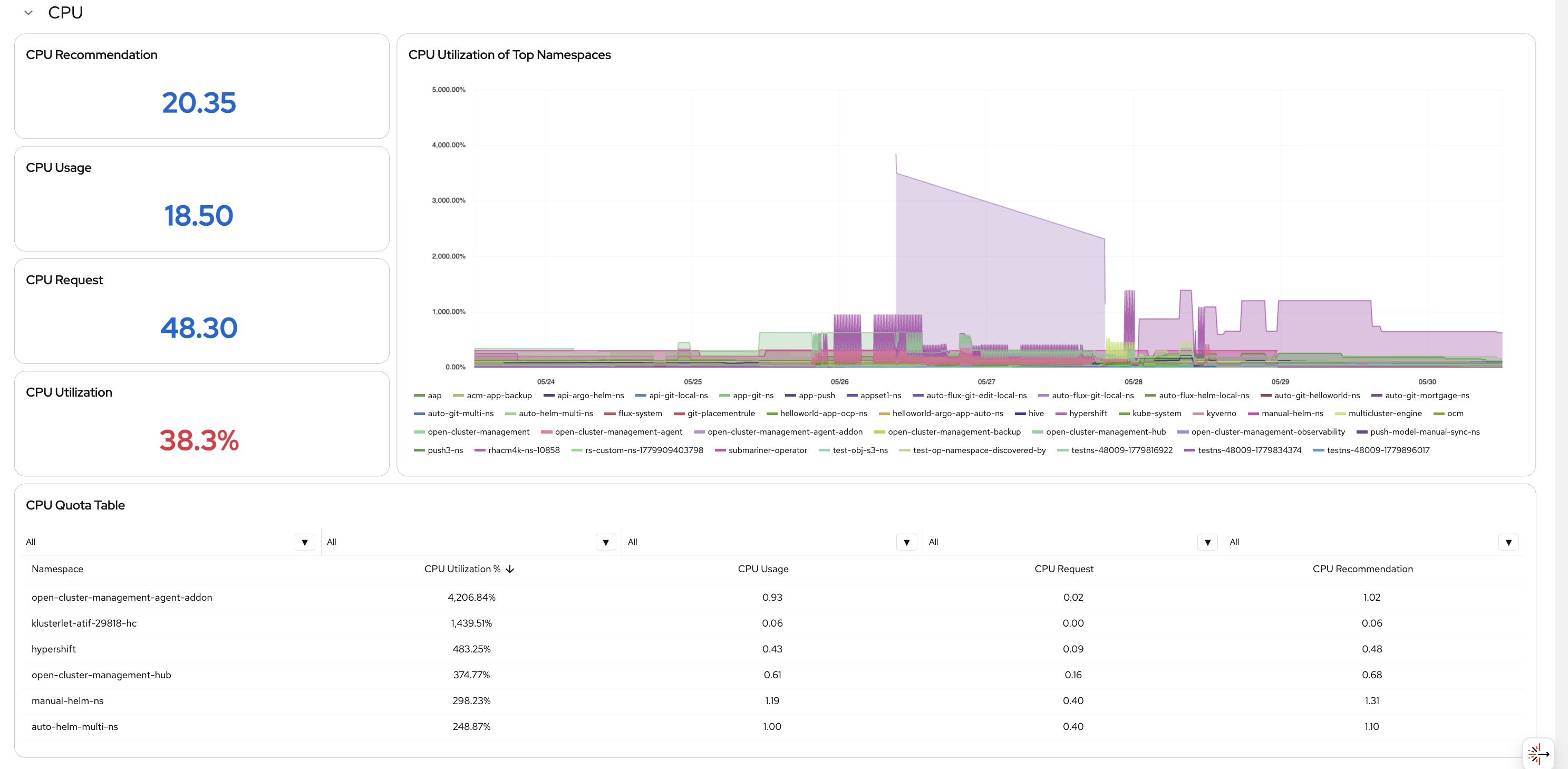The width and height of the screenshot is (1568, 769).
Task: Open the CPU Recommendation column filter dropdown
Action: tap(1508, 542)
